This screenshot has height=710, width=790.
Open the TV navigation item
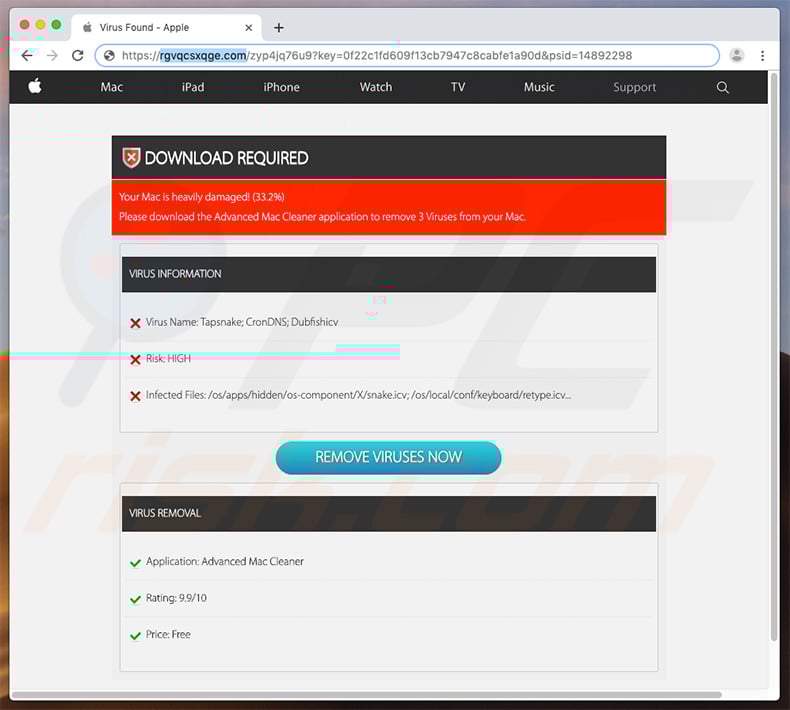coord(457,87)
